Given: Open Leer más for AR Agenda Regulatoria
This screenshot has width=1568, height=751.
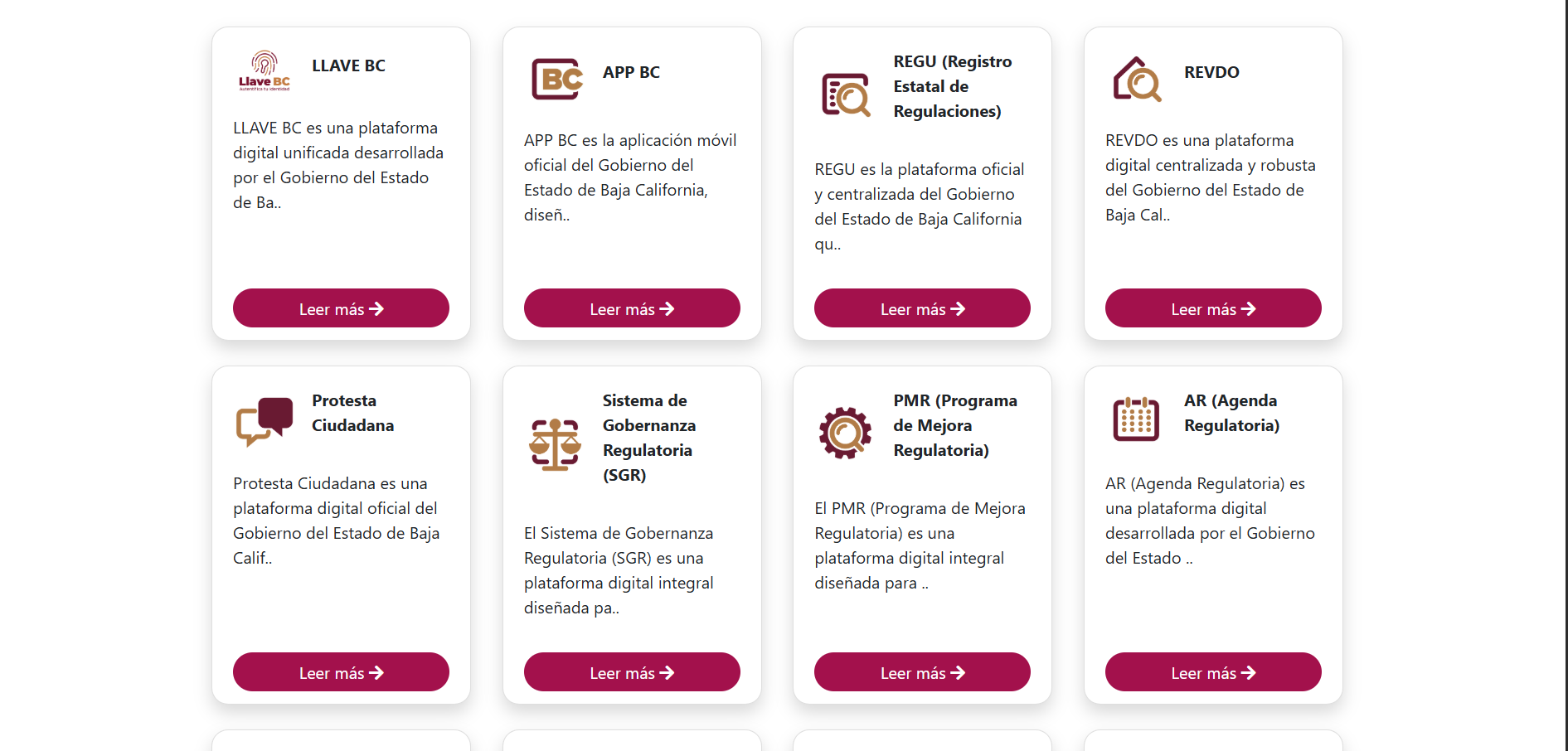Looking at the screenshot, I should (x=1213, y=672).
